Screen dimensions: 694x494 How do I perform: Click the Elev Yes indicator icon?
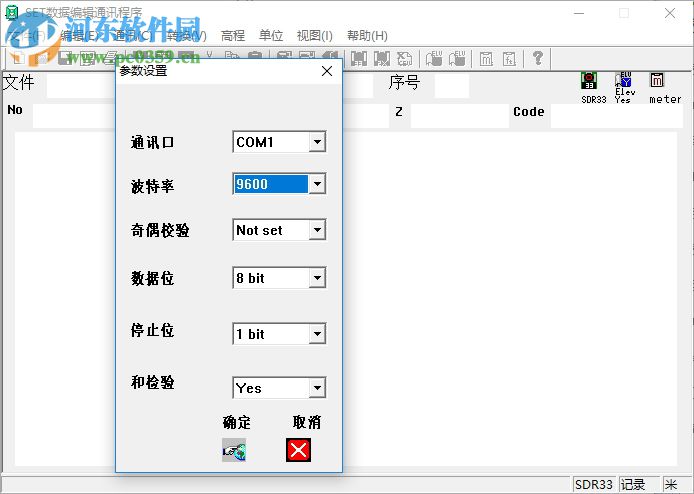[x=623, y=80]
